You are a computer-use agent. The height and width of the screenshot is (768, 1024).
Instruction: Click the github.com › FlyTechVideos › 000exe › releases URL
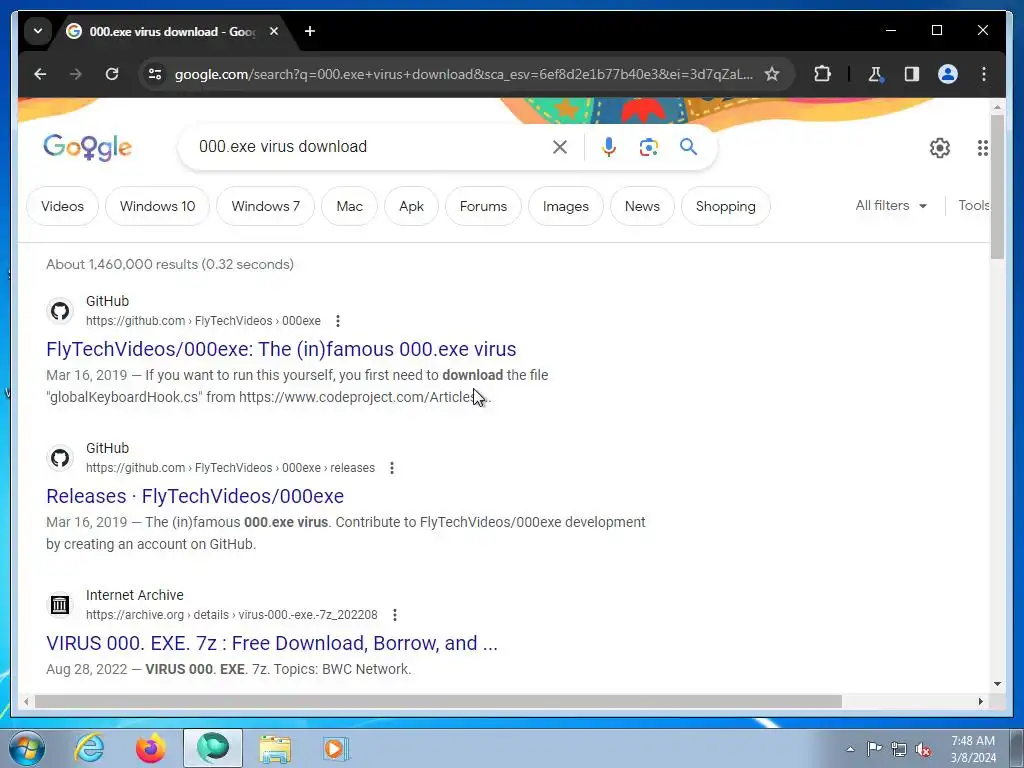(x=231, y=468)
